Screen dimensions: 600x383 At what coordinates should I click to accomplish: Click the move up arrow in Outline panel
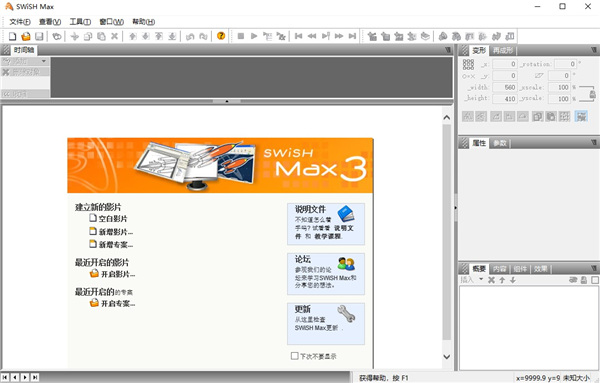coord(502,280)
